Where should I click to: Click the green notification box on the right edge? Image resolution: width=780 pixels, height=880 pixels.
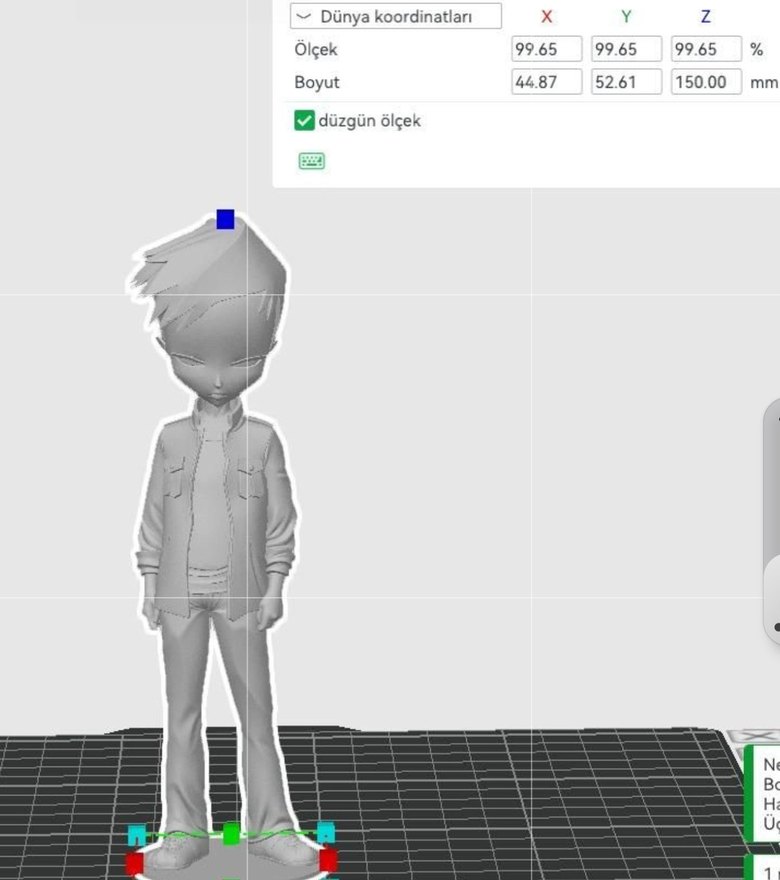pyautogui.click(x=765, y=795)
